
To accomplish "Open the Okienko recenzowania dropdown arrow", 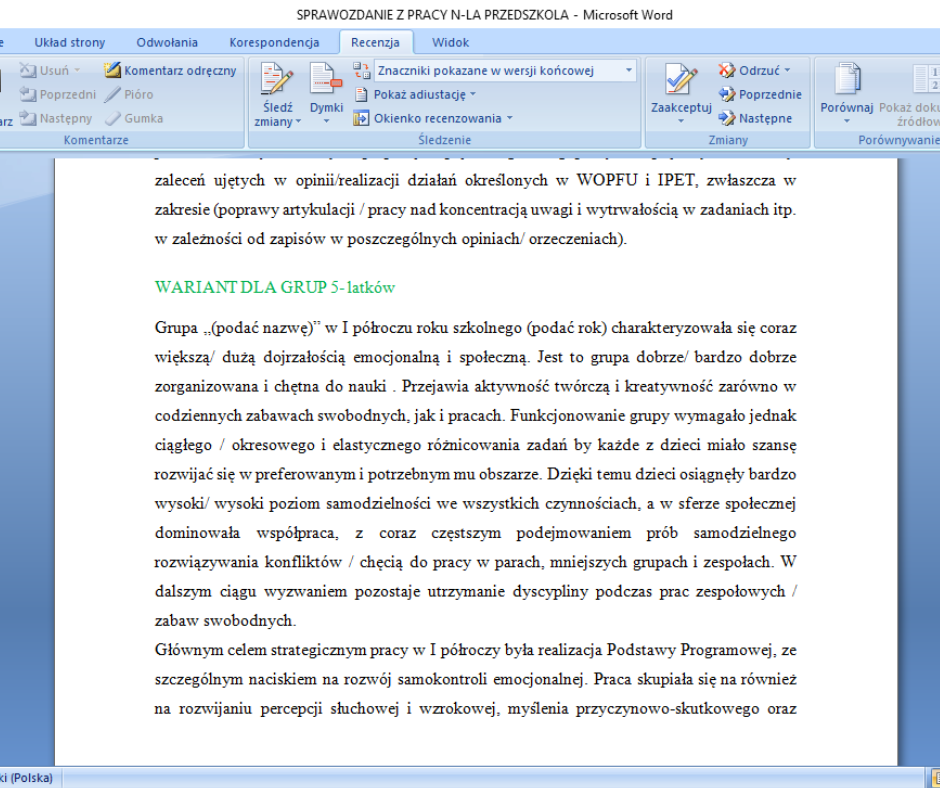I will click(x=509, y=118).
